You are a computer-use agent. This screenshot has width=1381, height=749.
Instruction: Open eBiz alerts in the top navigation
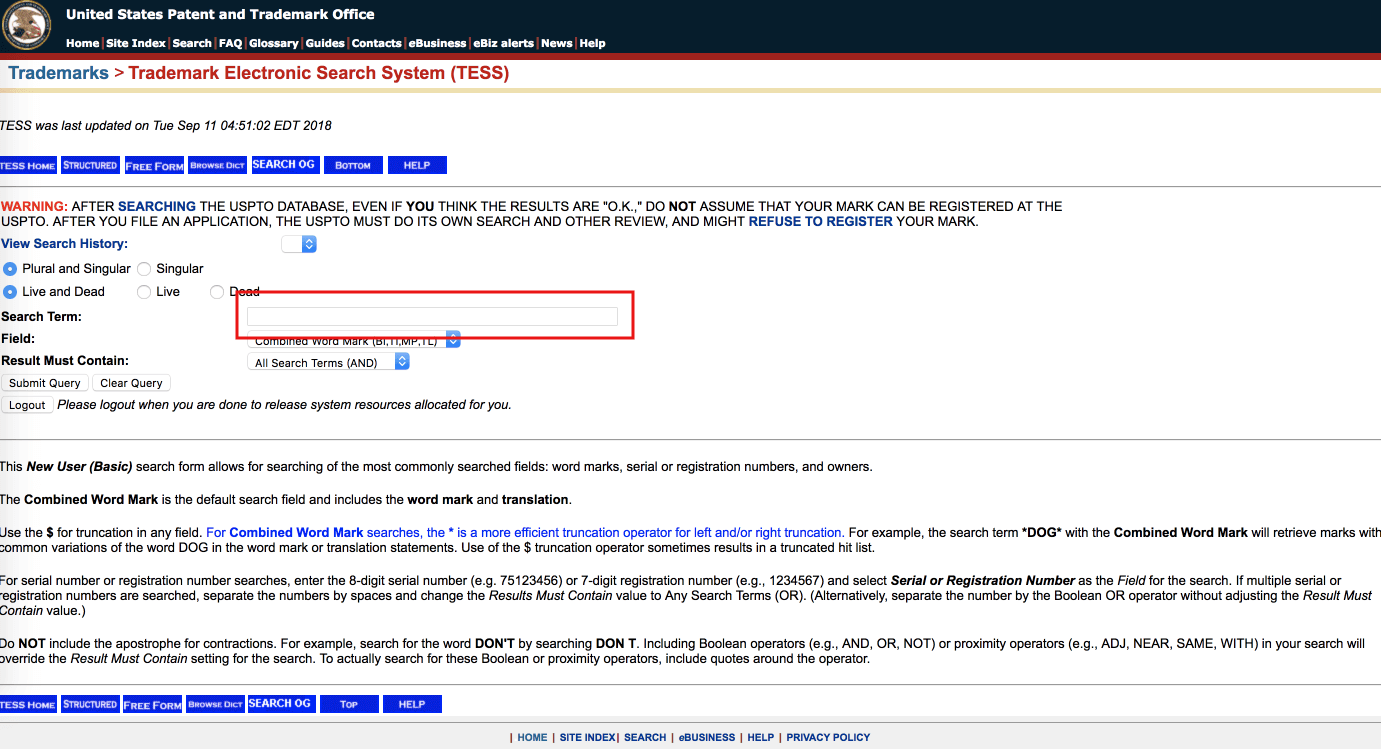point(504,43)
